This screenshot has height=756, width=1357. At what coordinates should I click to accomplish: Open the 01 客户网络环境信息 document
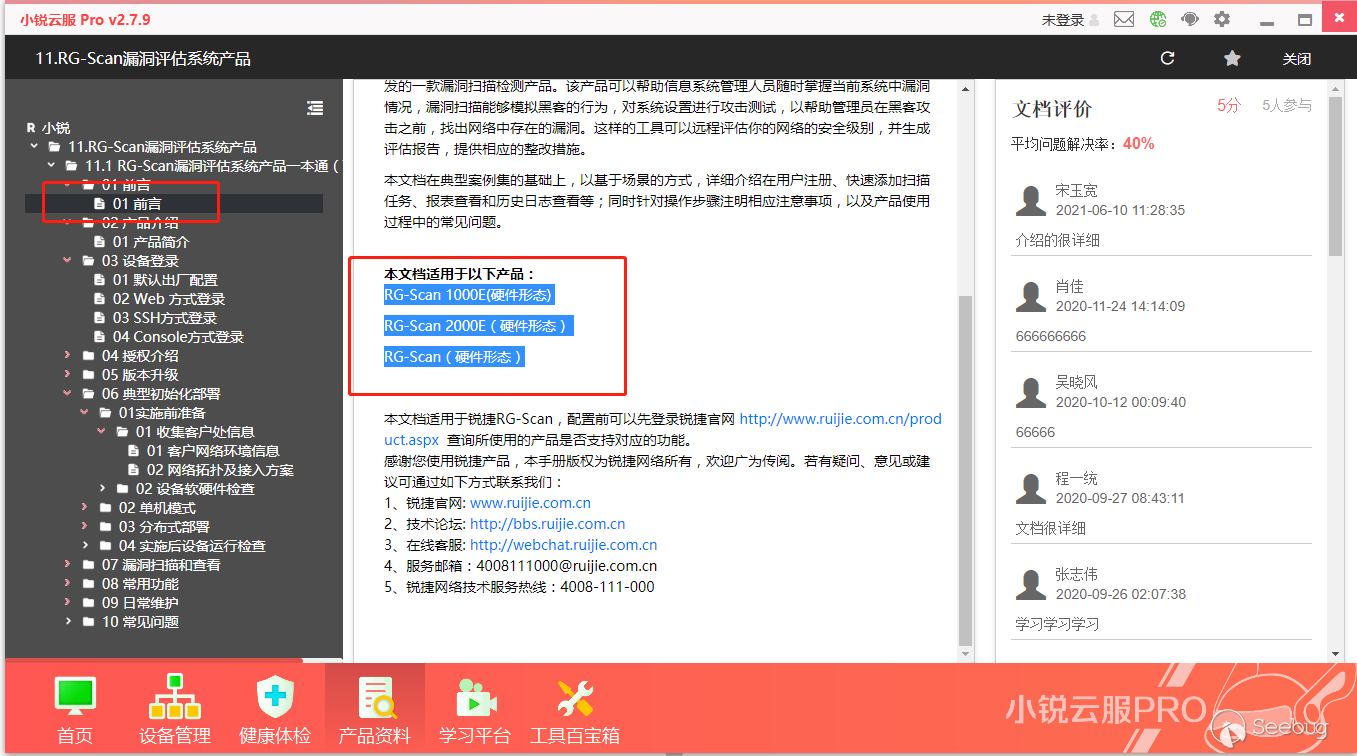point(212,451)
